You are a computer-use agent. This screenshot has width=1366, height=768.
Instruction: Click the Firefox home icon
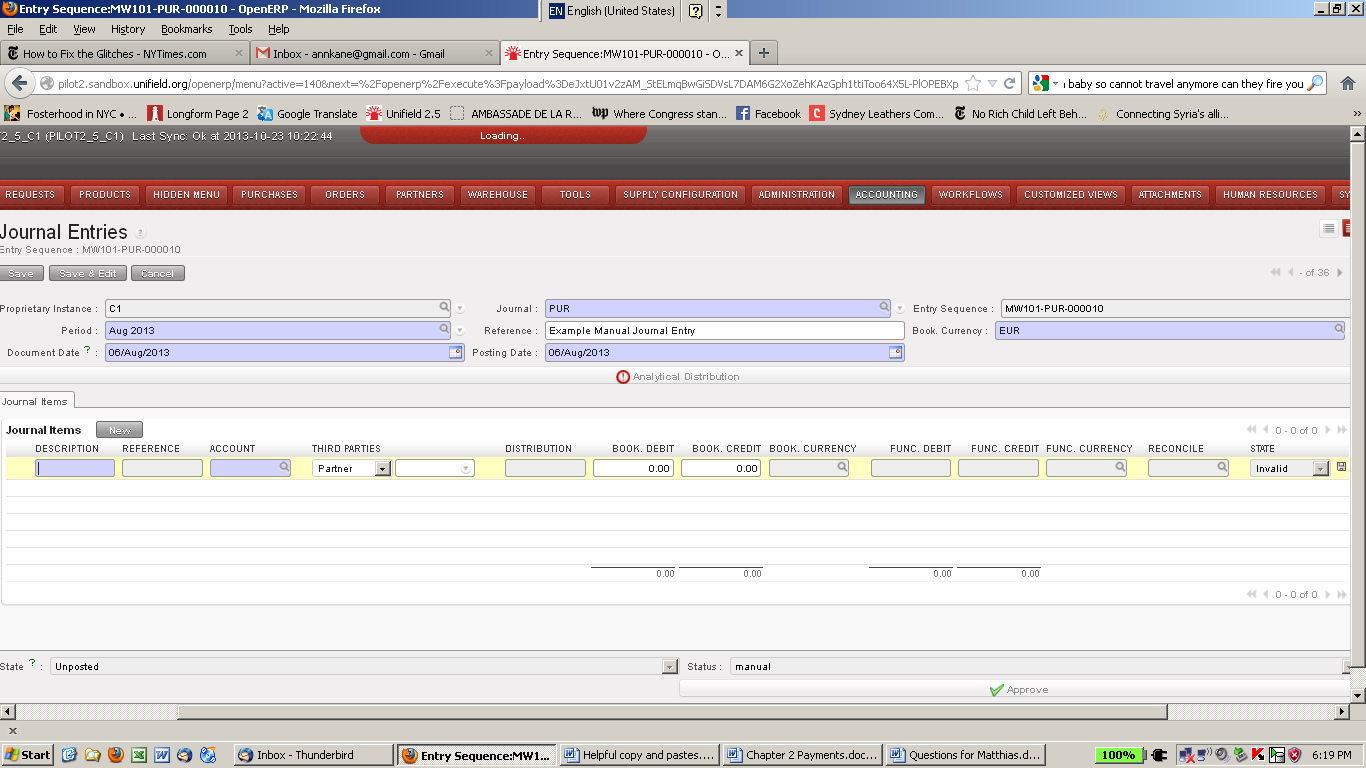pos(1347,84)
